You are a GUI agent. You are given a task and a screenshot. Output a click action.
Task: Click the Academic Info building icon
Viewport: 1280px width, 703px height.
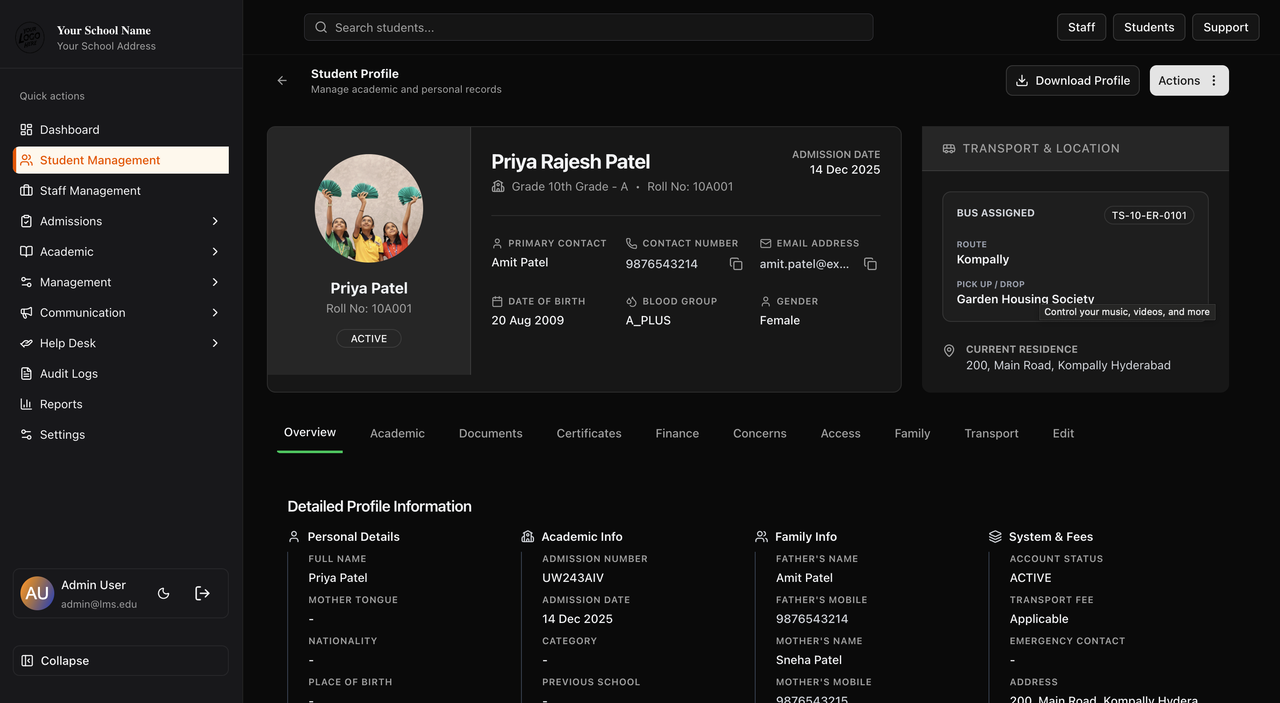pyautogui.click(x=528, y=537)
